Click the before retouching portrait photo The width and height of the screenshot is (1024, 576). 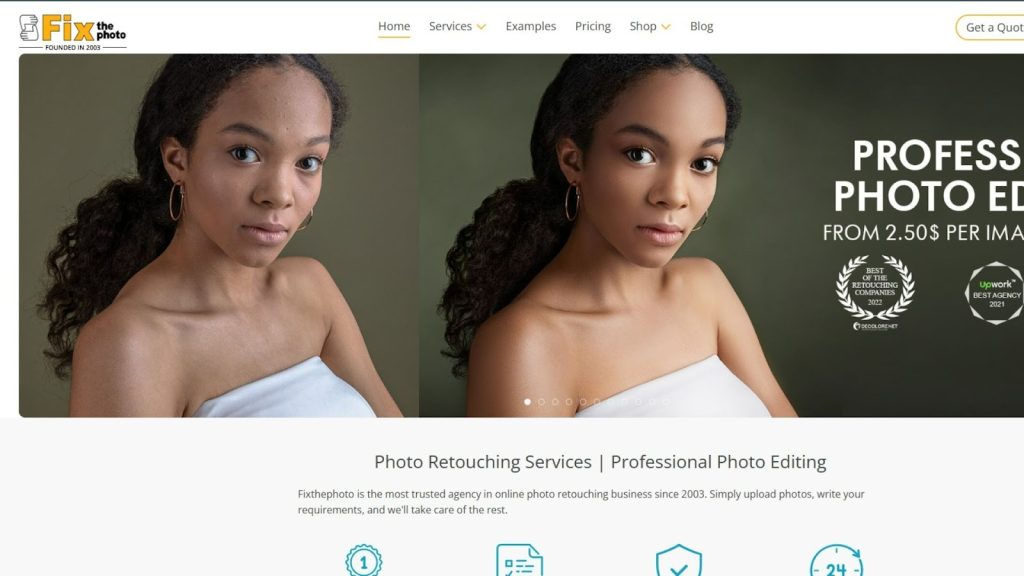[218, 235]
